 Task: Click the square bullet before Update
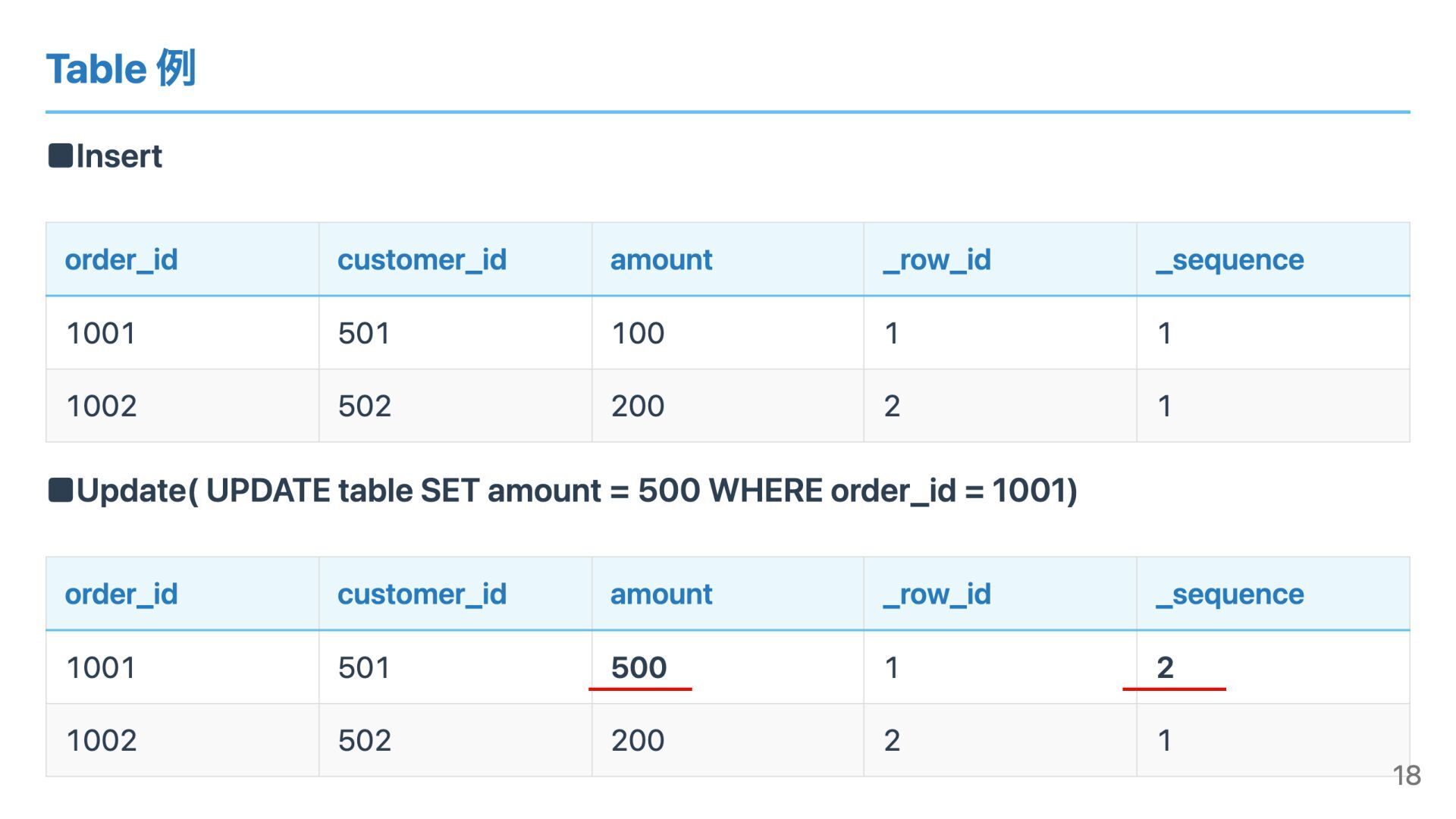pyautogui.click(x=60, y=490)
